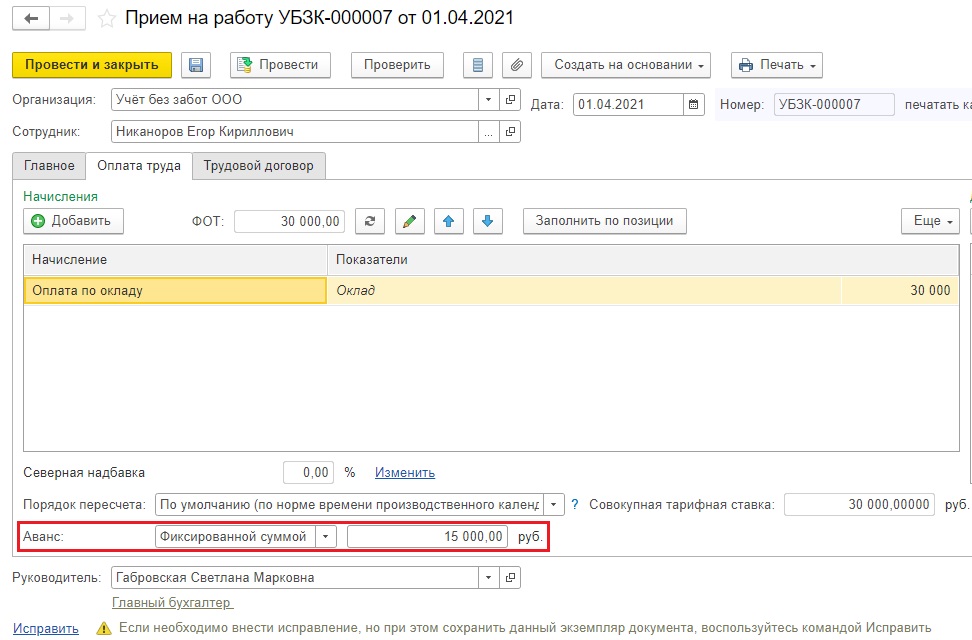Add document to favorites star

coord(107,19)
